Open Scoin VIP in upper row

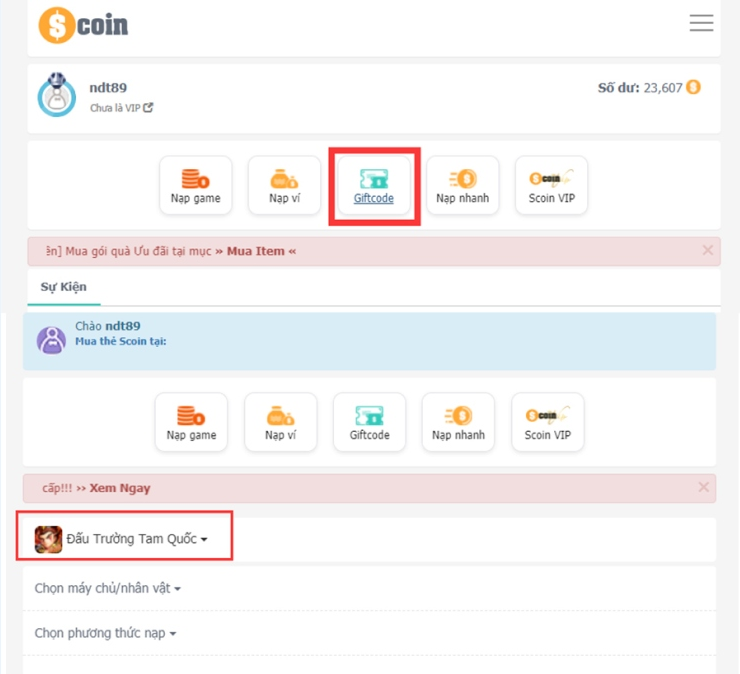click(x=552, y=185)
